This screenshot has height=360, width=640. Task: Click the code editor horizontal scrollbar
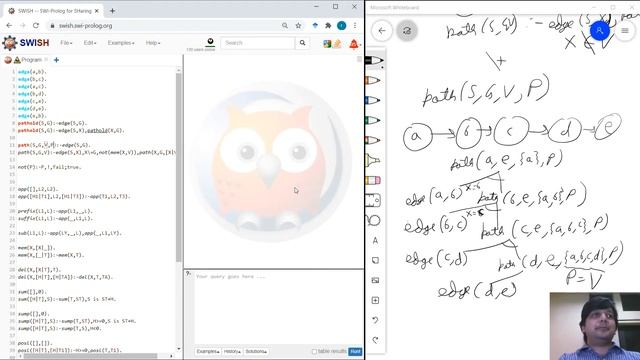click(x=90, y=356)
